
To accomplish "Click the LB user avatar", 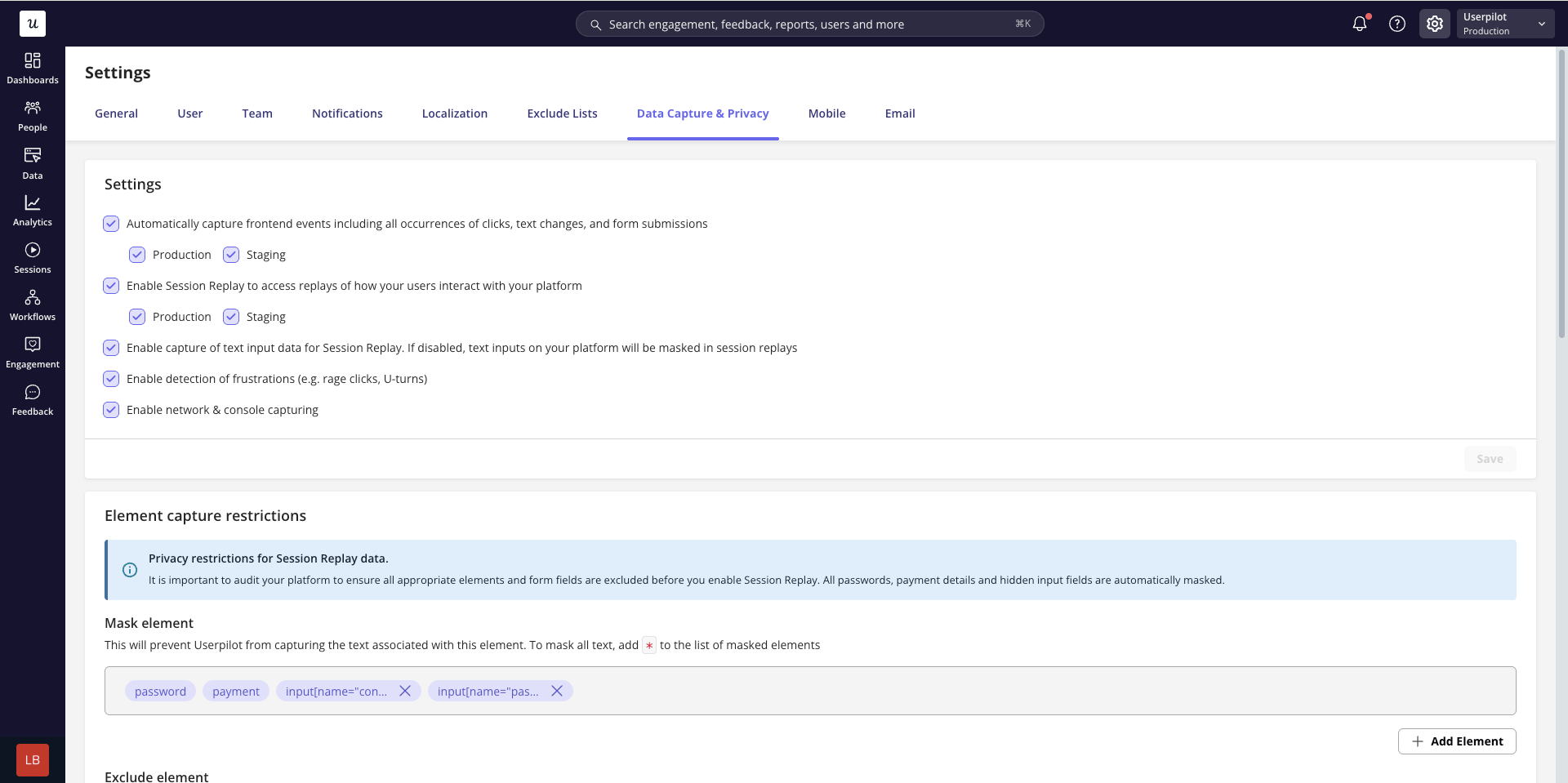I will (33, 760).
